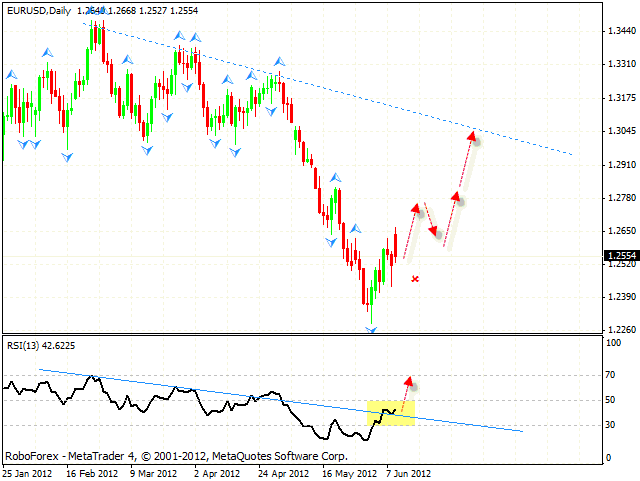The image size is (640, 481).
Task: Select the 25 Jan 2012 date on the time axis
Action: 27,473
